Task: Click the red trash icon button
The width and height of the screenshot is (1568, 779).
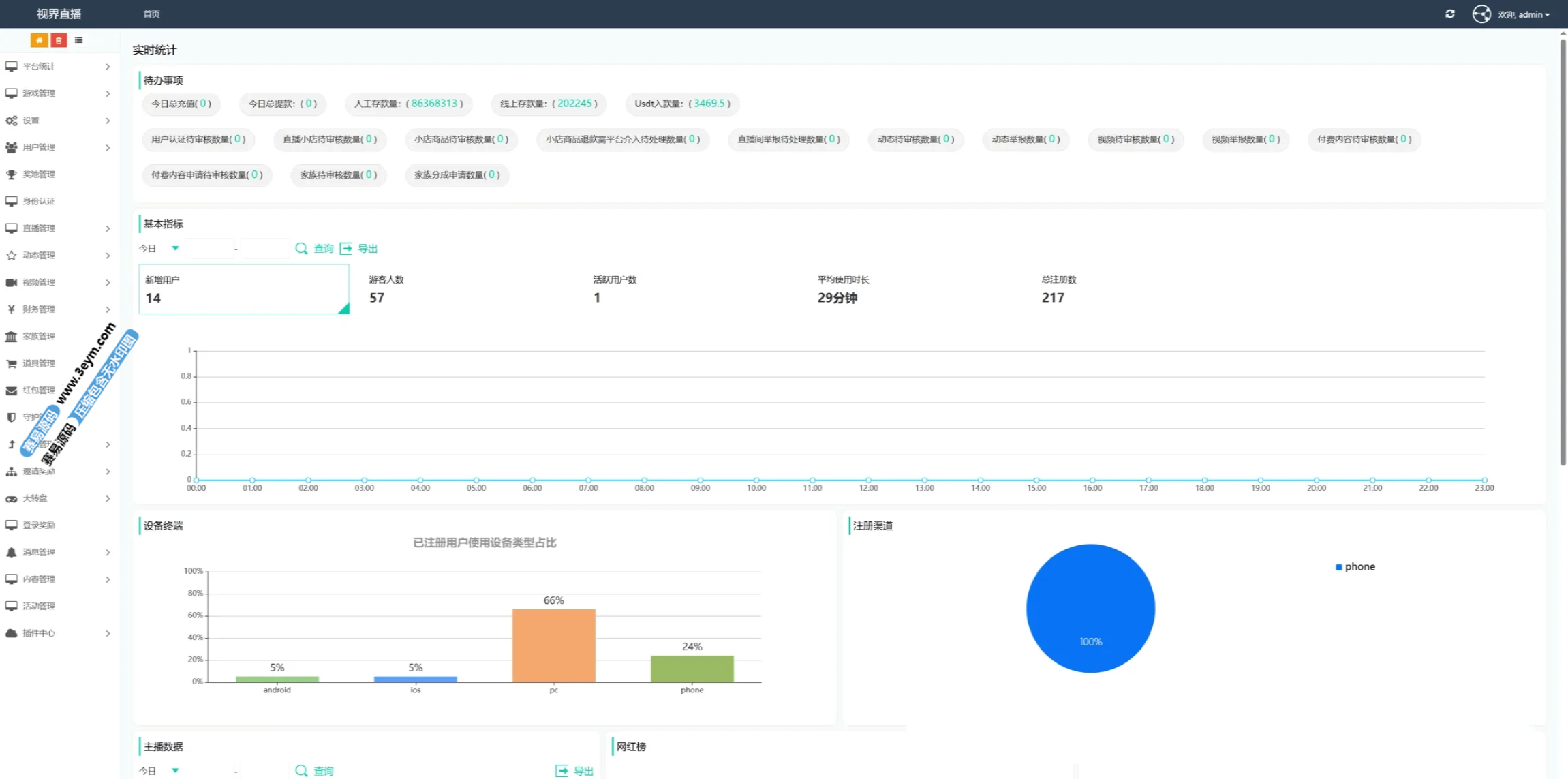Action: pyautogui.click(x=59, y=40)
